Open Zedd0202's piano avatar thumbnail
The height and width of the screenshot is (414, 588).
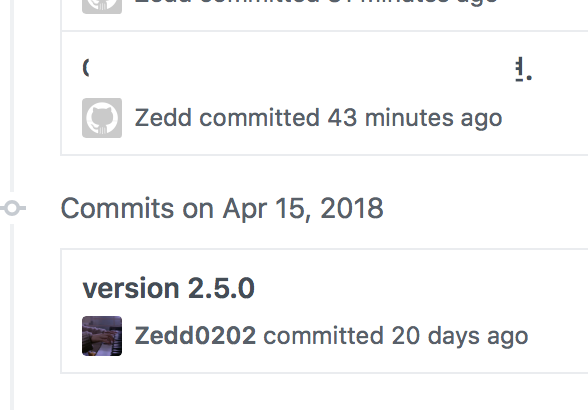coord(102,336)
